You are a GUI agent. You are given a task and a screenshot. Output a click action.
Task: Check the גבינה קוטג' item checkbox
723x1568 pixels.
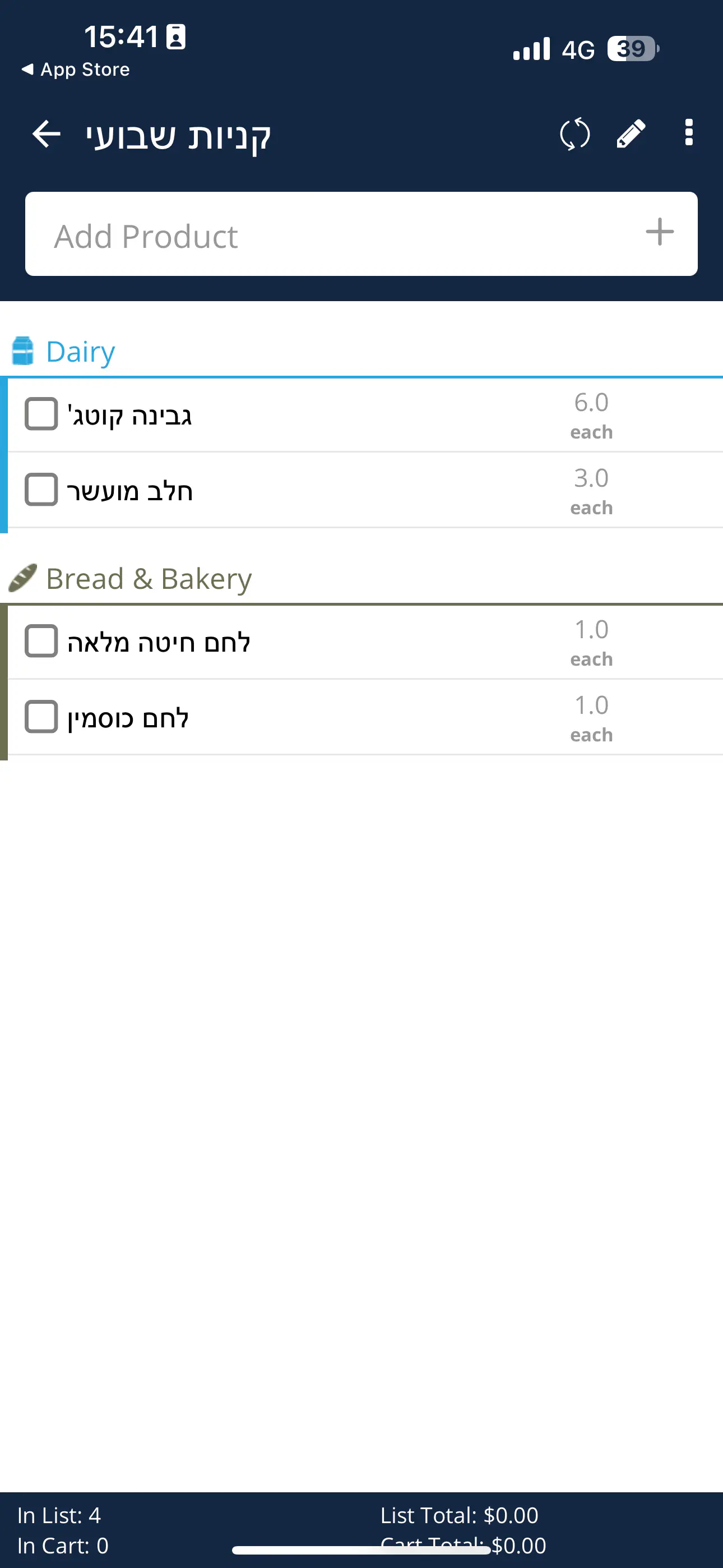(x=41, y=414)
